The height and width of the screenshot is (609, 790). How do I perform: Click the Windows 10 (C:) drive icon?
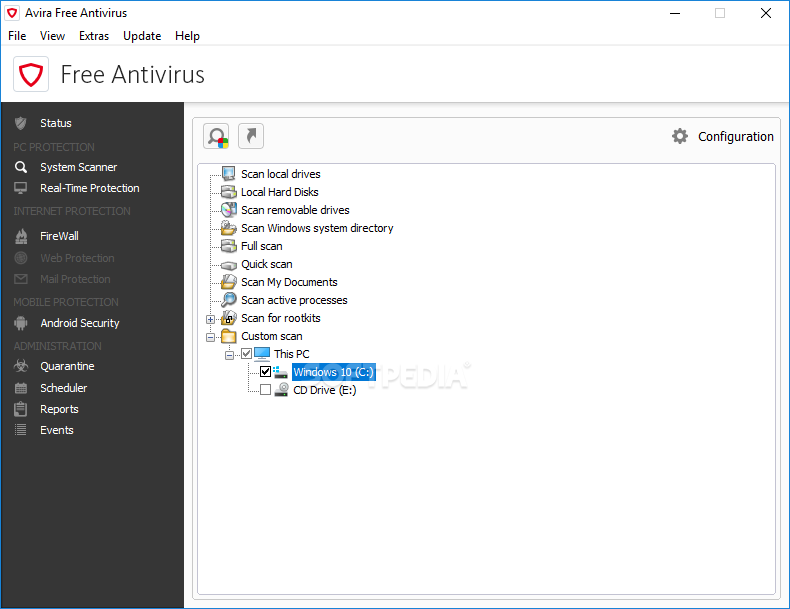(x=281, y=372)
